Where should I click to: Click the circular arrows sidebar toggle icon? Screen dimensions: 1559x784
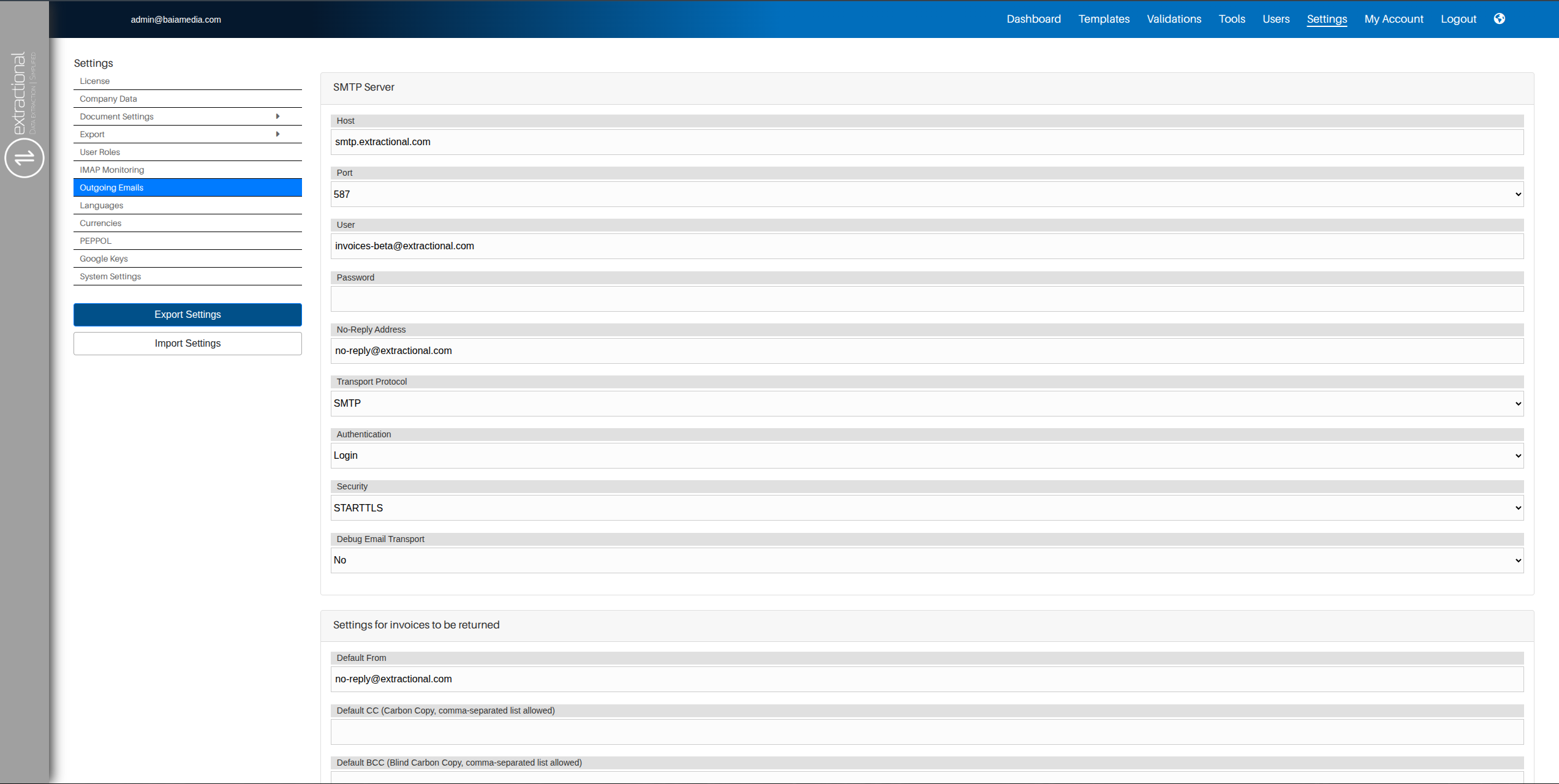[25, 158]
